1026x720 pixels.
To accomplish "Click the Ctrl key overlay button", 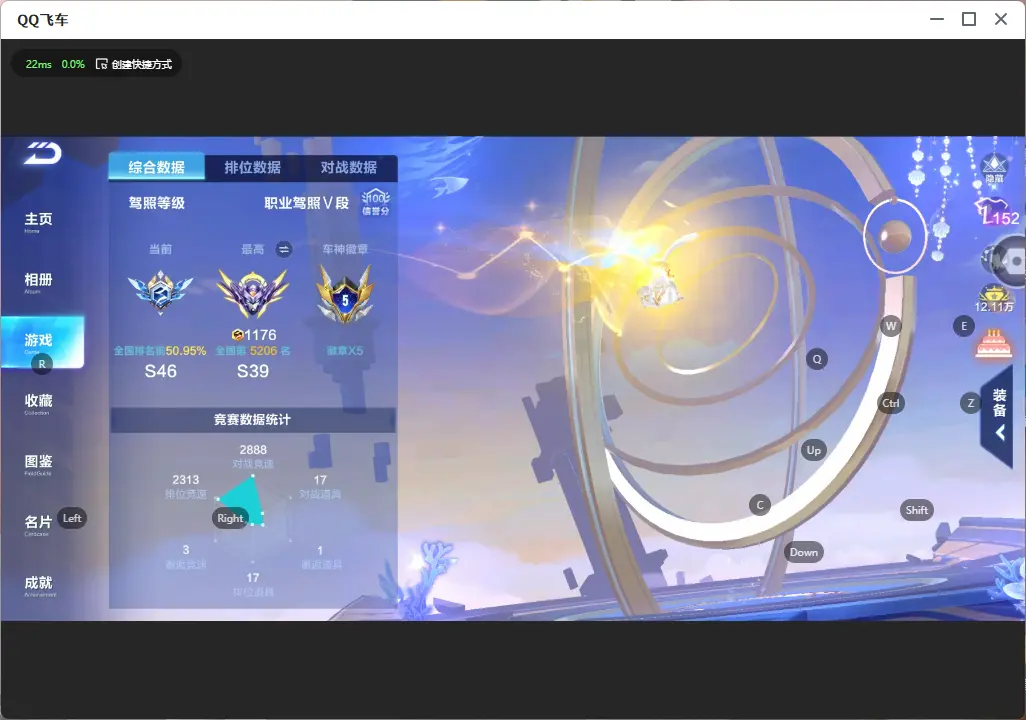I will pos(891,403).
